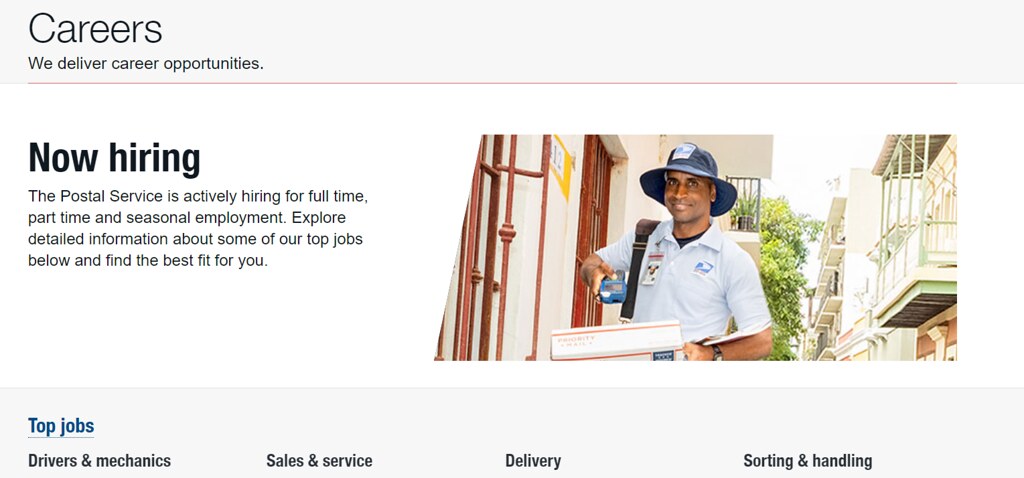Click the Careers page title
Screen dimensions: 1024x478
[x=95, y=29]
